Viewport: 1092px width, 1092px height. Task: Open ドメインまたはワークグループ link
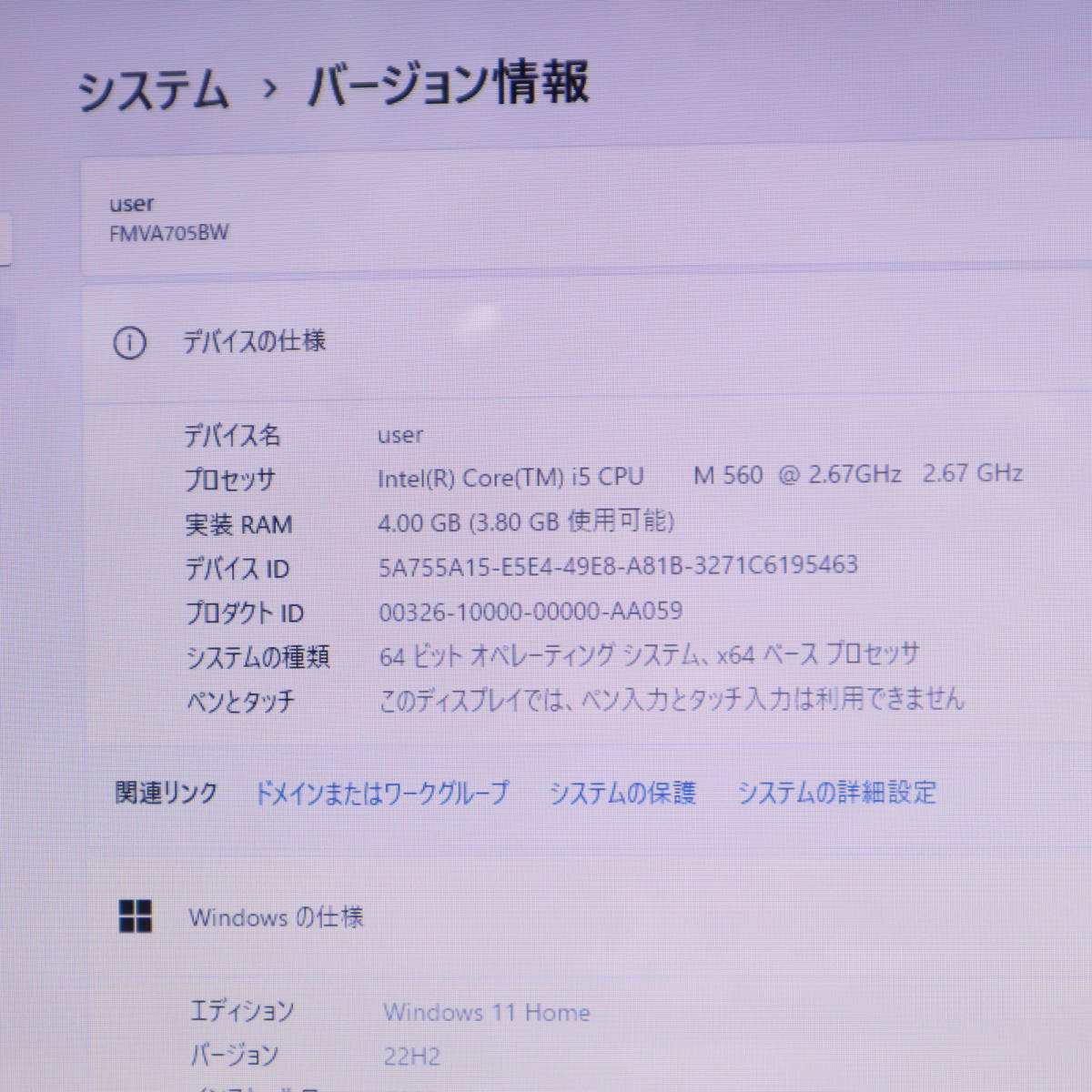[x=381, y=793]
